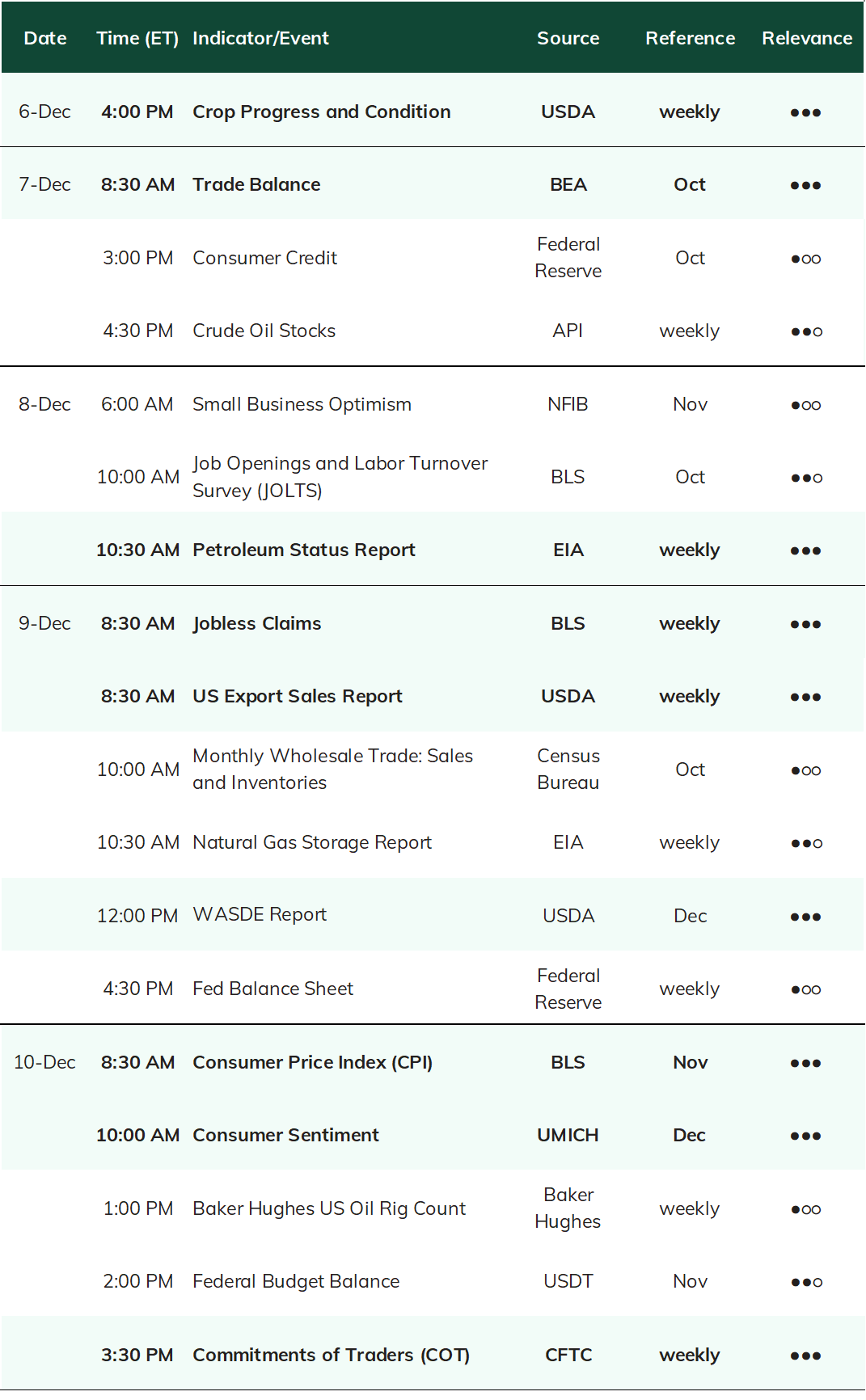Click the Source column header
The width and height of the screenshot is (866, 1400).
[568, 38]
